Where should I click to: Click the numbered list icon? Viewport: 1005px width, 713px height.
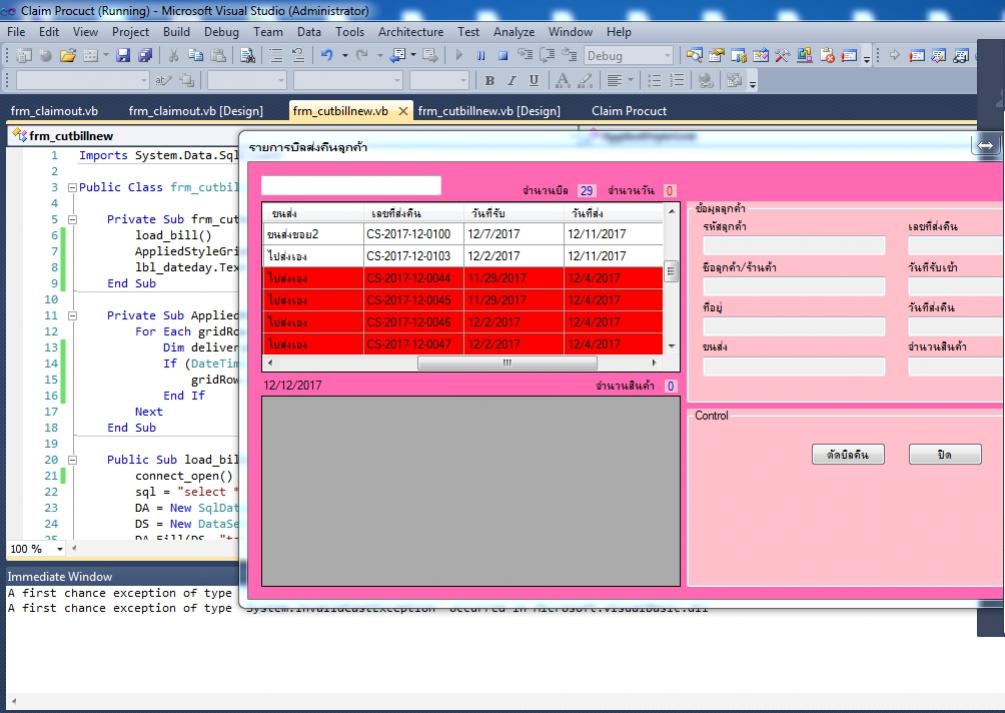coord(676,80)
